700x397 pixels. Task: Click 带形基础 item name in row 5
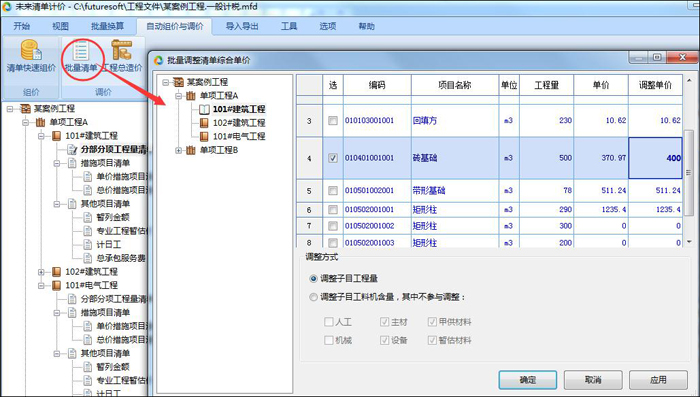pyautogui.click(x=429, y=191)
